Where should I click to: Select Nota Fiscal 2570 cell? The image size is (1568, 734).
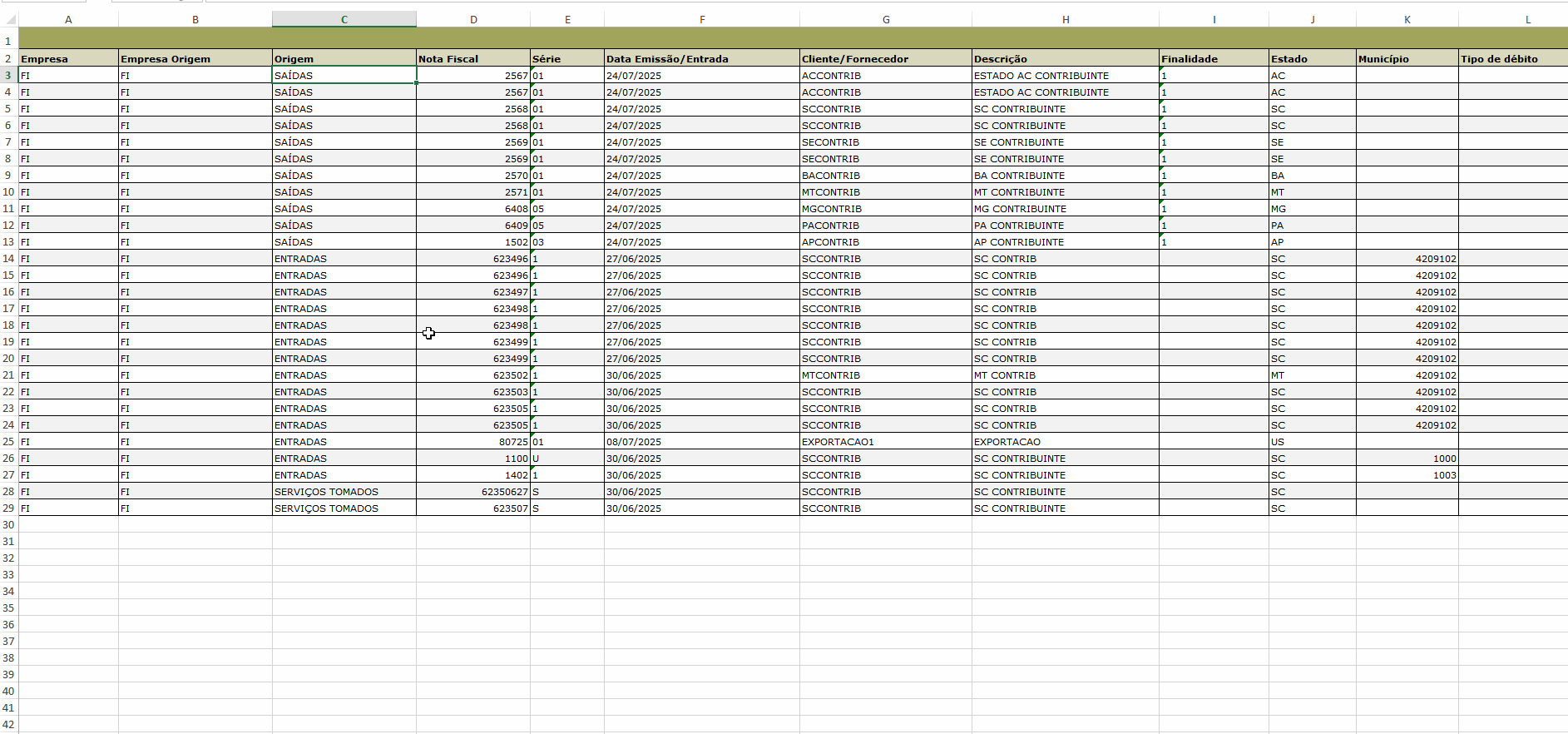[x=473, y=176]
